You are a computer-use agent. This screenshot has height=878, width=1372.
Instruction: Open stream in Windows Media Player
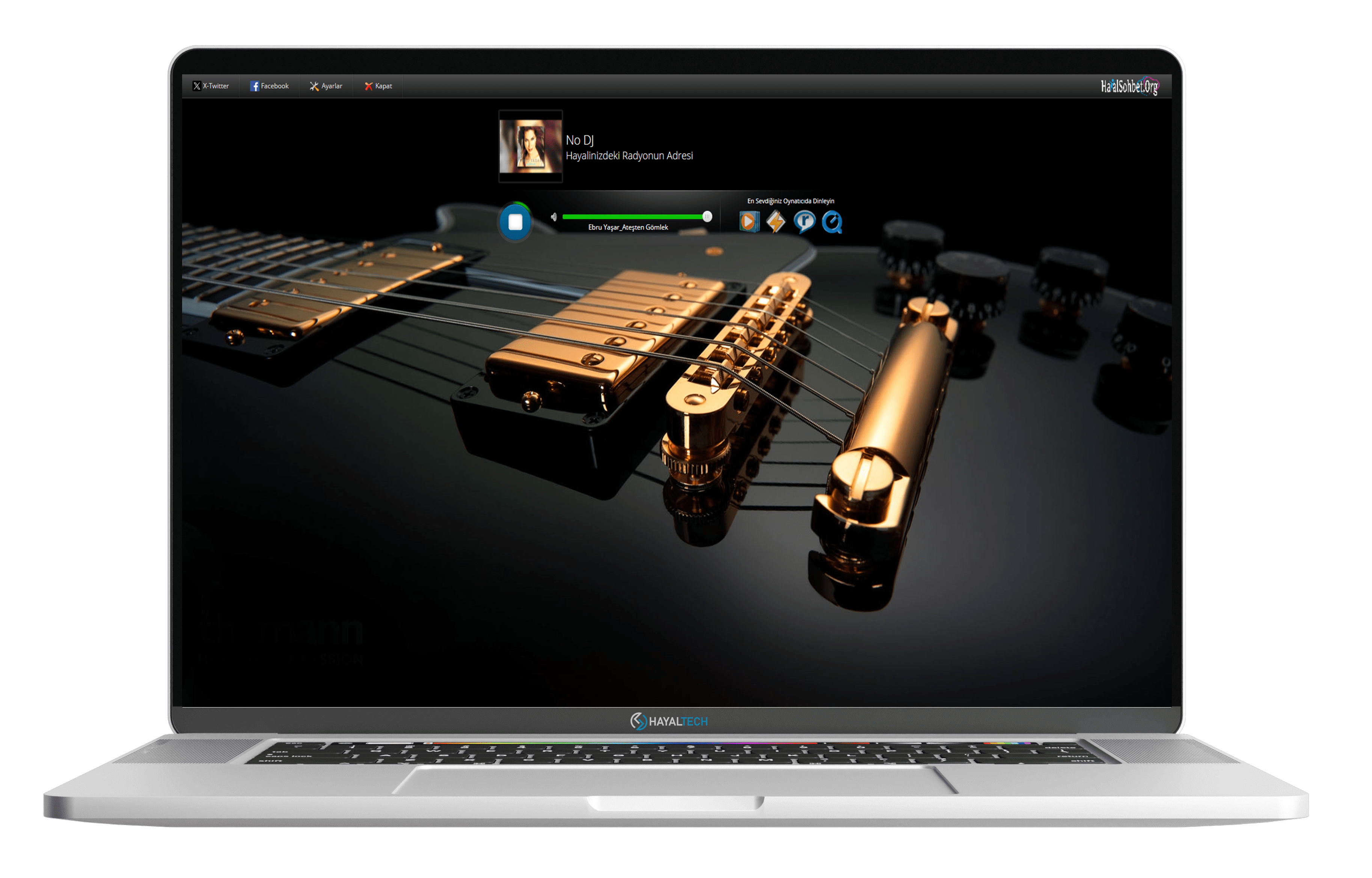click(749, 222)
